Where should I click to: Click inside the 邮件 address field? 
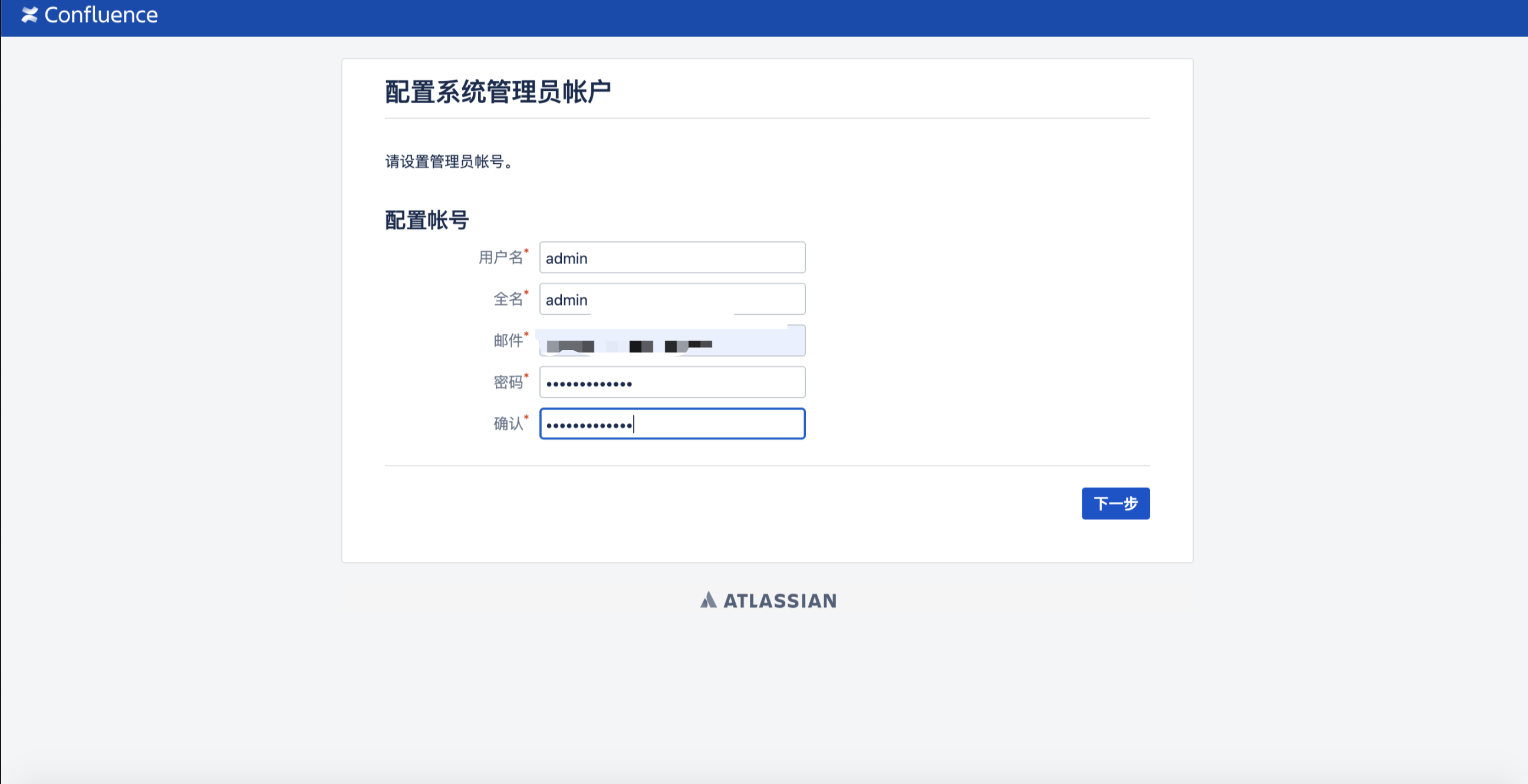[x=671, y=340]
